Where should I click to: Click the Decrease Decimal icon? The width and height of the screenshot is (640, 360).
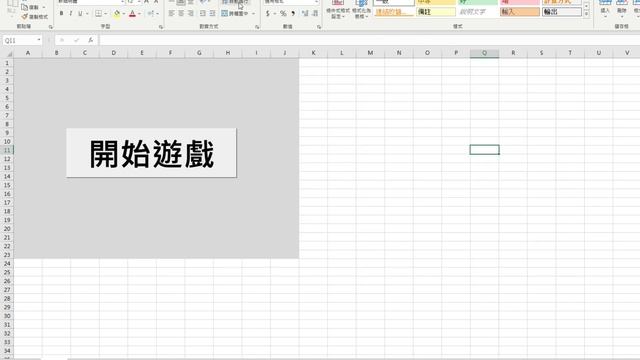315,13
